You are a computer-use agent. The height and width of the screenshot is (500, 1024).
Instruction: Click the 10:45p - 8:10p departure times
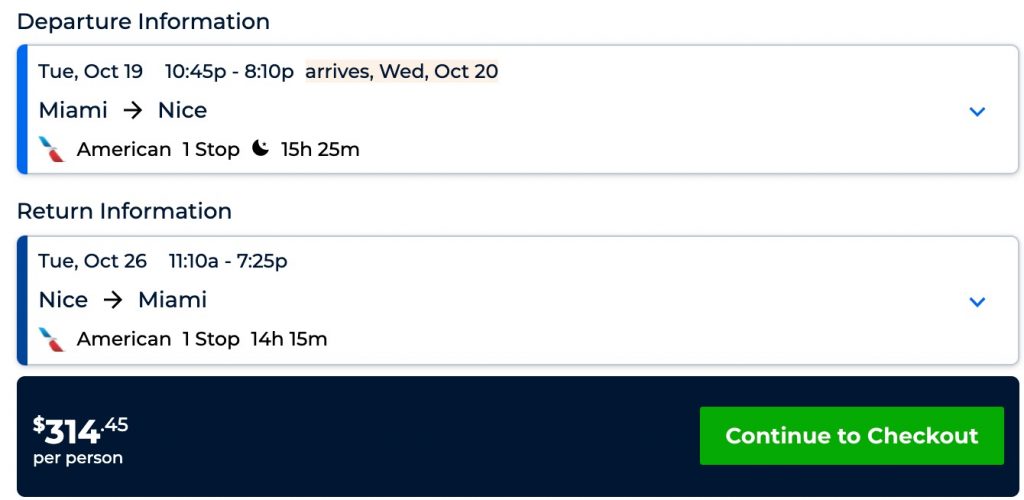230,71
